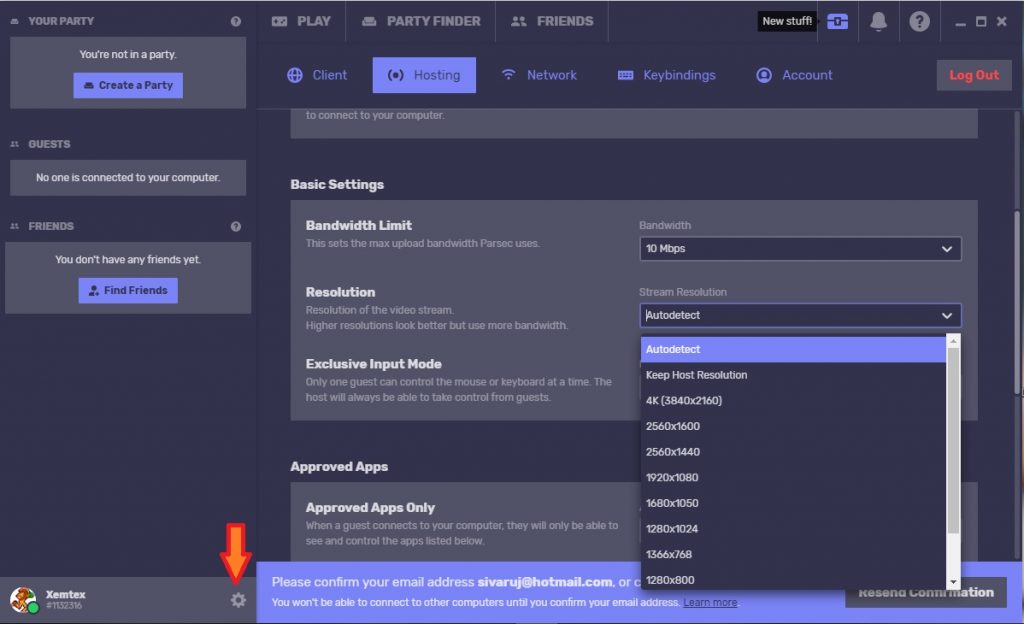Choose 4K (3840x2160) resolution

(793, 401)
